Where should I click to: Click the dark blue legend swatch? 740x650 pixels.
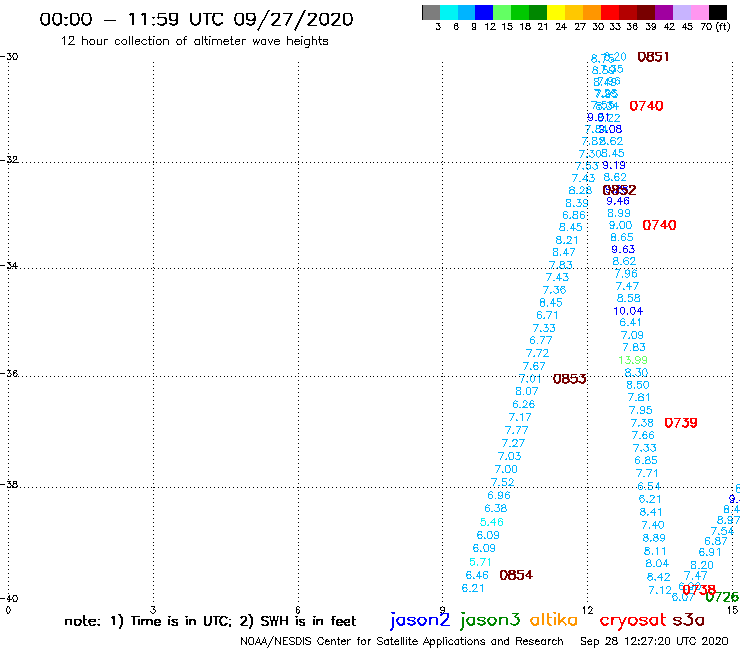[x=485, y=12]
